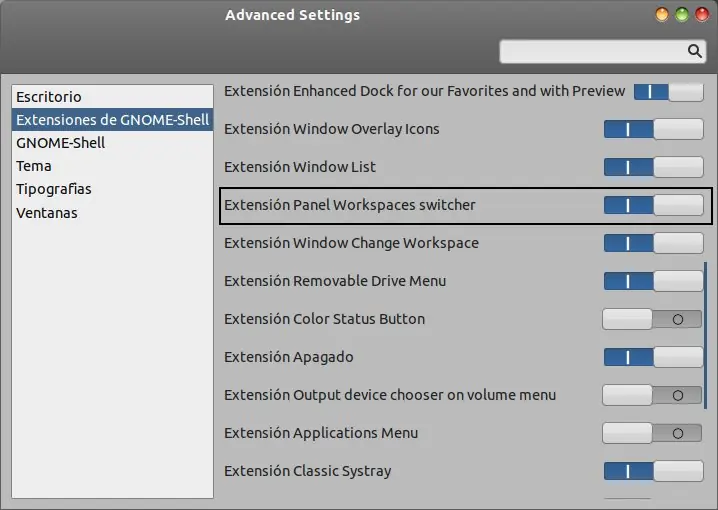Screen dimensions: 718x510
Task: Disable the Window Overlay Icons extension
Action: click(653, 129)
